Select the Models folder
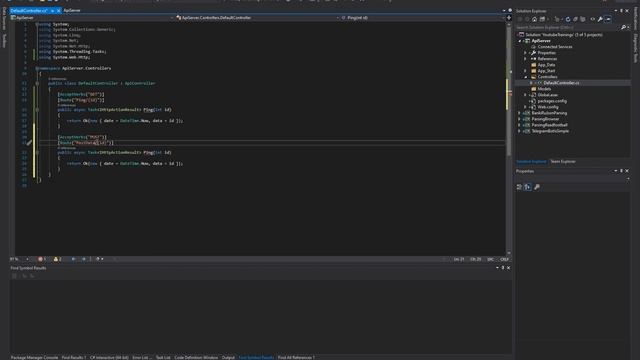 [x=544, y=89]
